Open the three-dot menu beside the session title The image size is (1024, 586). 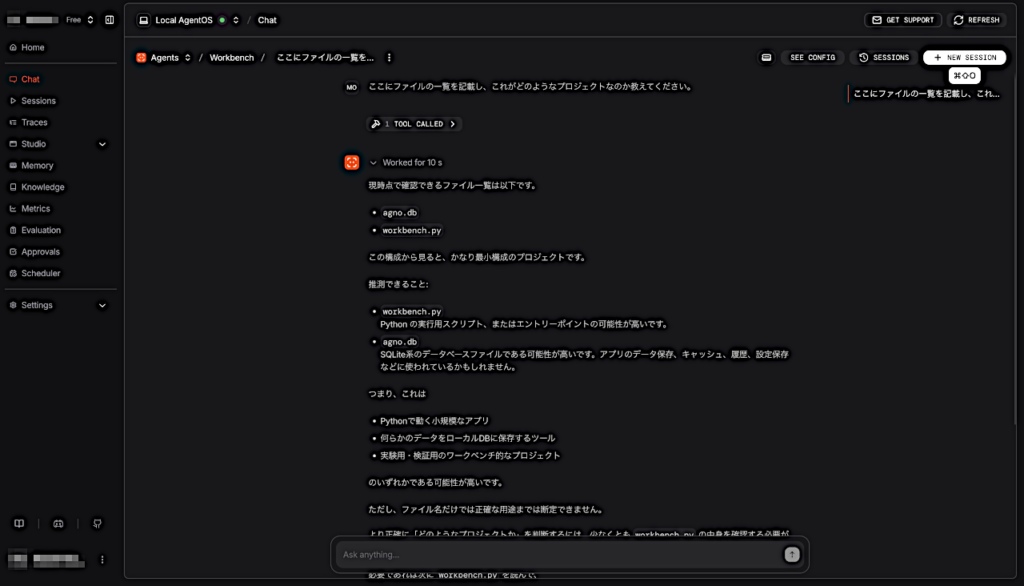click(x=389, y=57)
